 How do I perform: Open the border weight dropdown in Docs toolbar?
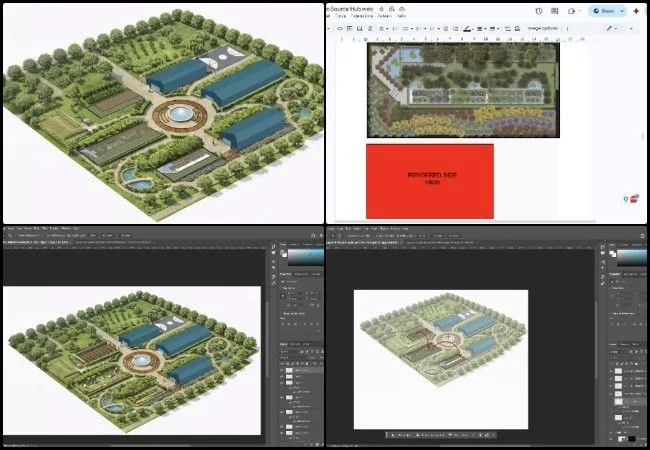coord(481,29)
